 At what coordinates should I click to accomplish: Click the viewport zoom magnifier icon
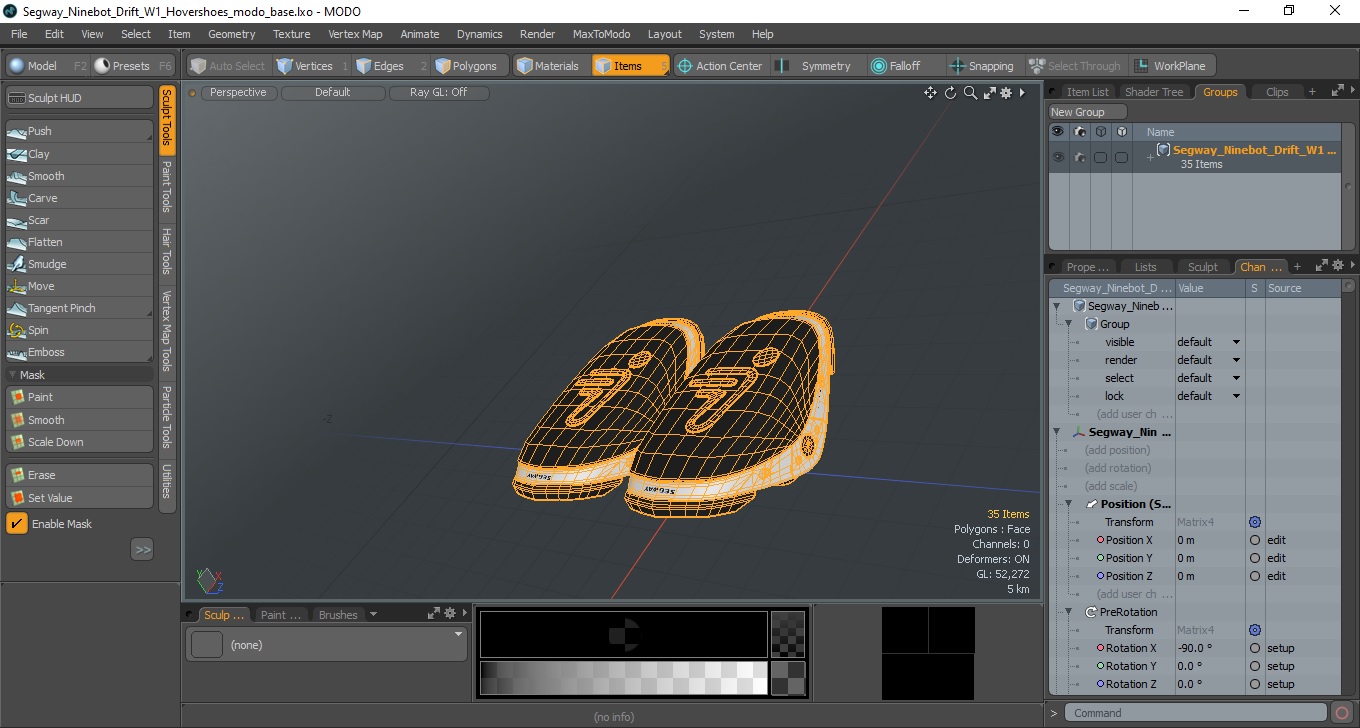970,93
